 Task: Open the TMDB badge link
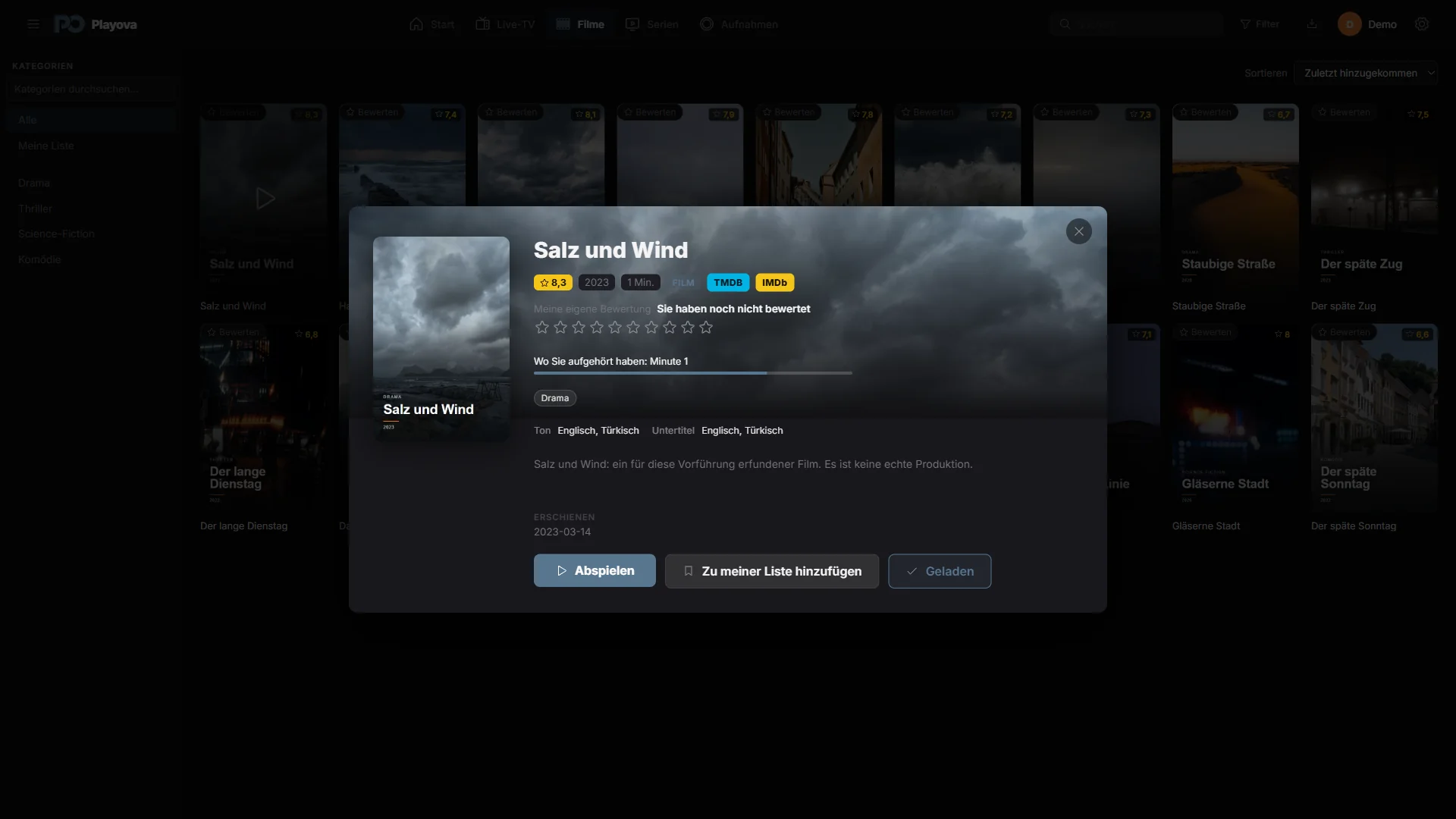[728, 282]
